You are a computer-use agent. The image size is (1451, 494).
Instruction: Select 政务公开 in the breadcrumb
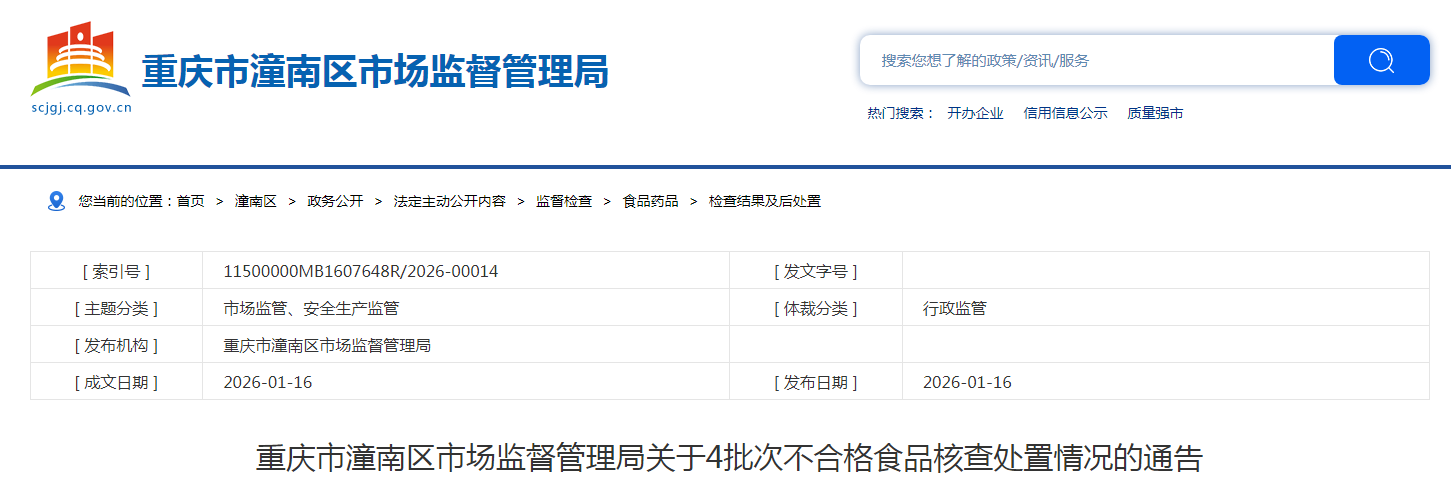335,201
